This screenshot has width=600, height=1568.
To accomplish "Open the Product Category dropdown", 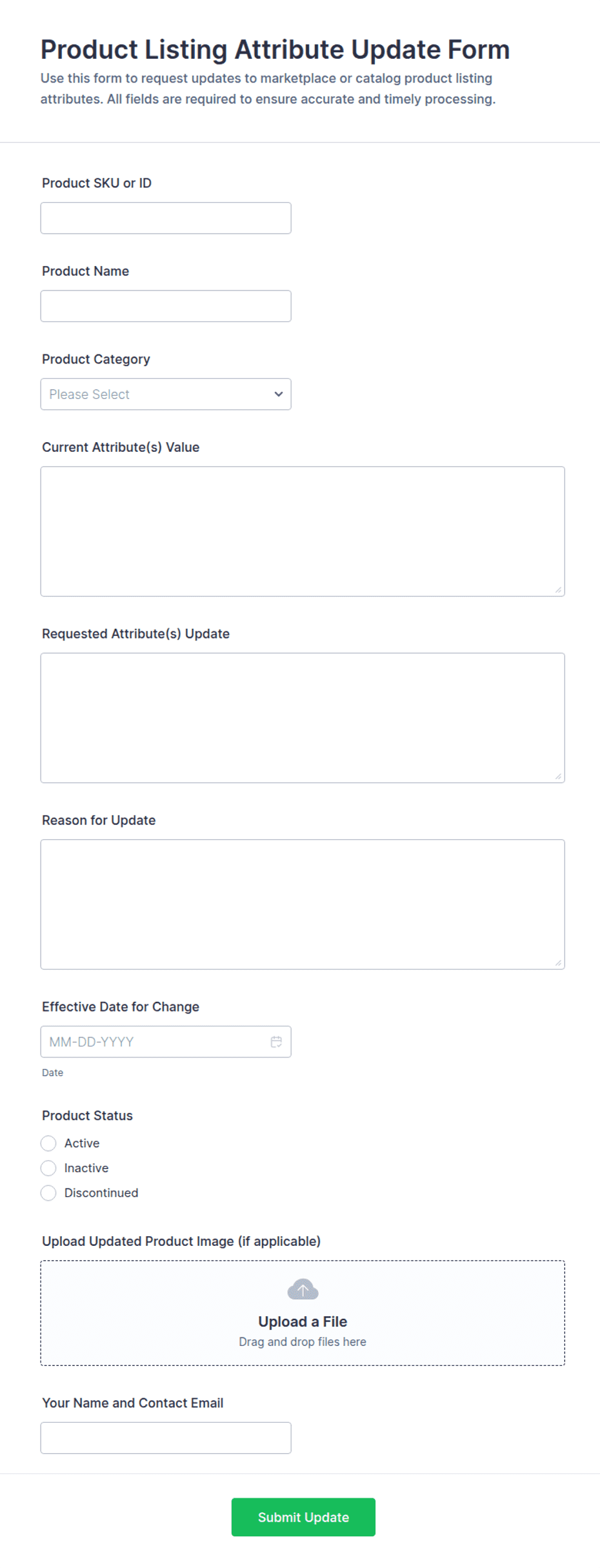I will (x=166, y=394).
